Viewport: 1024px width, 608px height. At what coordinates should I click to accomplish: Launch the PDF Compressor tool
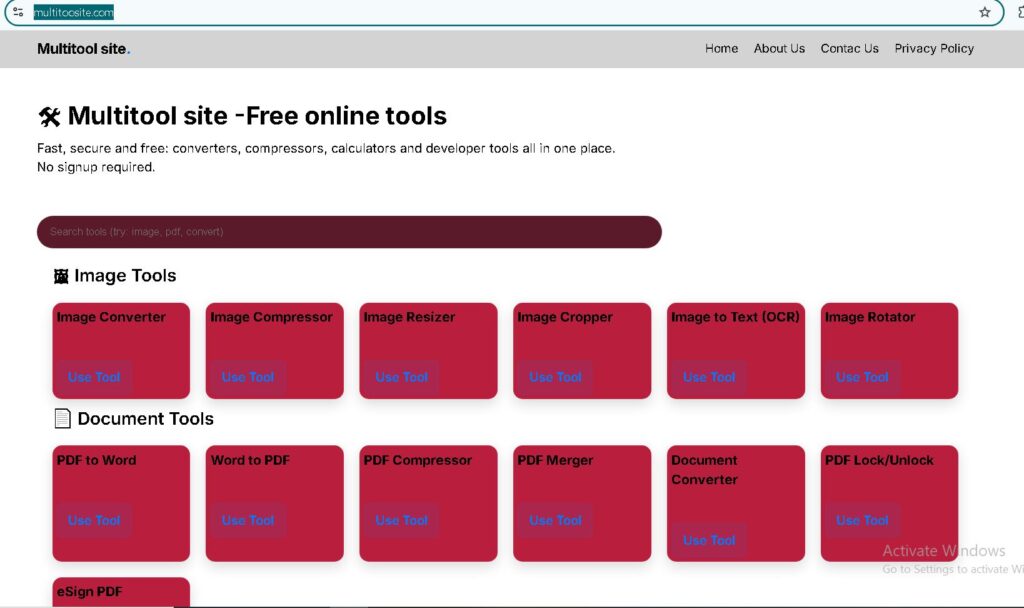coord(401,520)
